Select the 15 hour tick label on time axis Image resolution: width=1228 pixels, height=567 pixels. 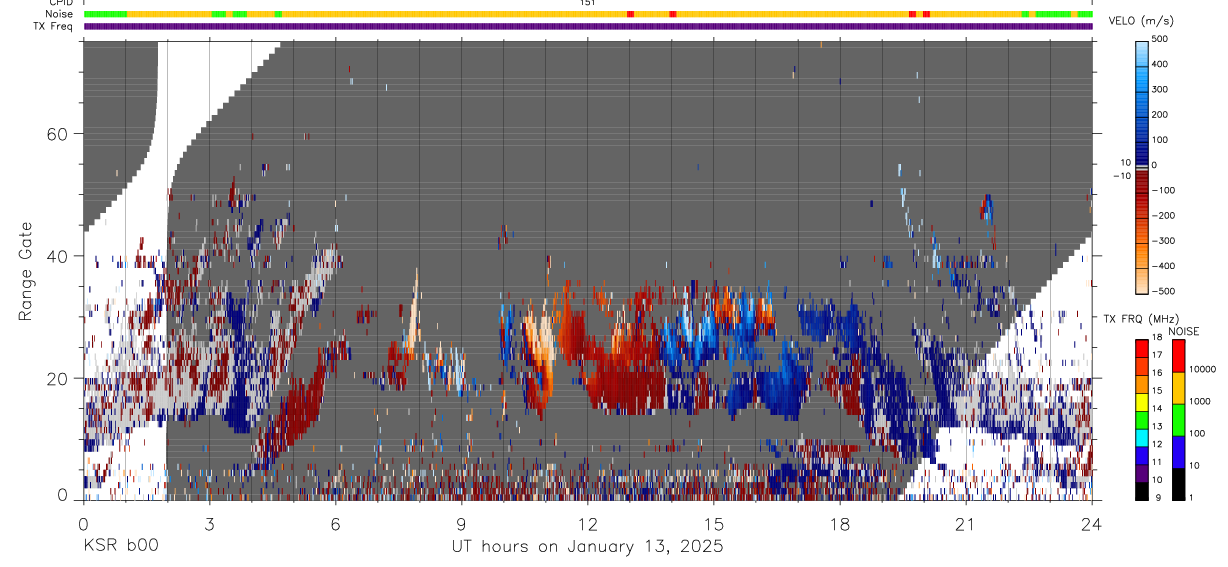(x=713, y=524)
